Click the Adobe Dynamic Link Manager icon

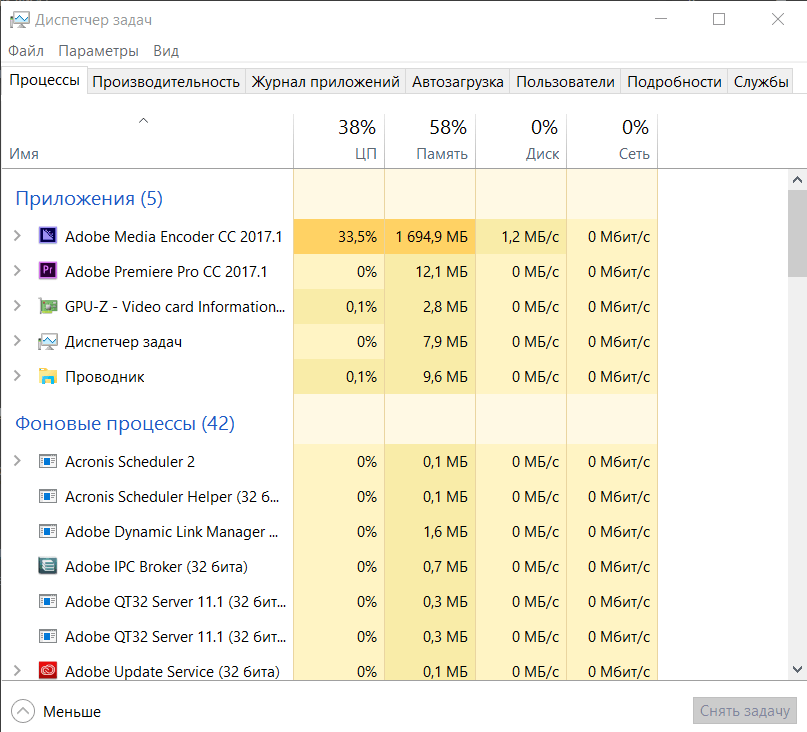coord(48,531)
